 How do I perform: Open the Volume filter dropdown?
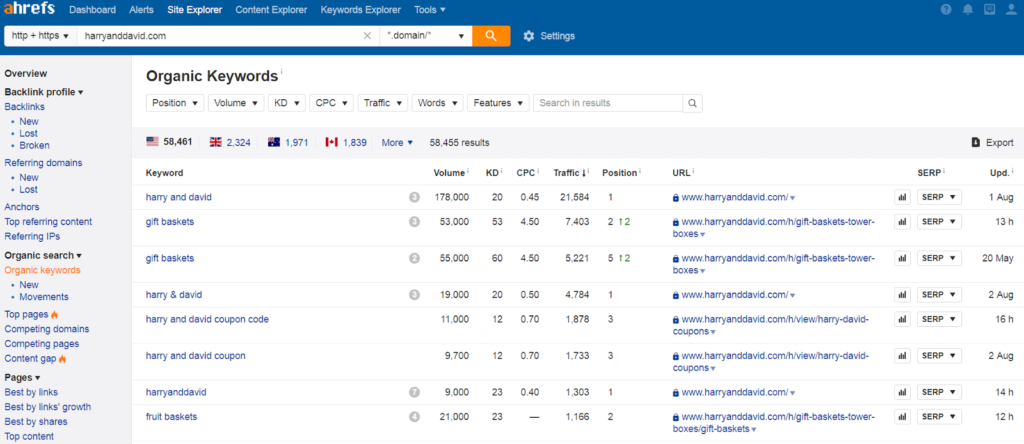236,103
